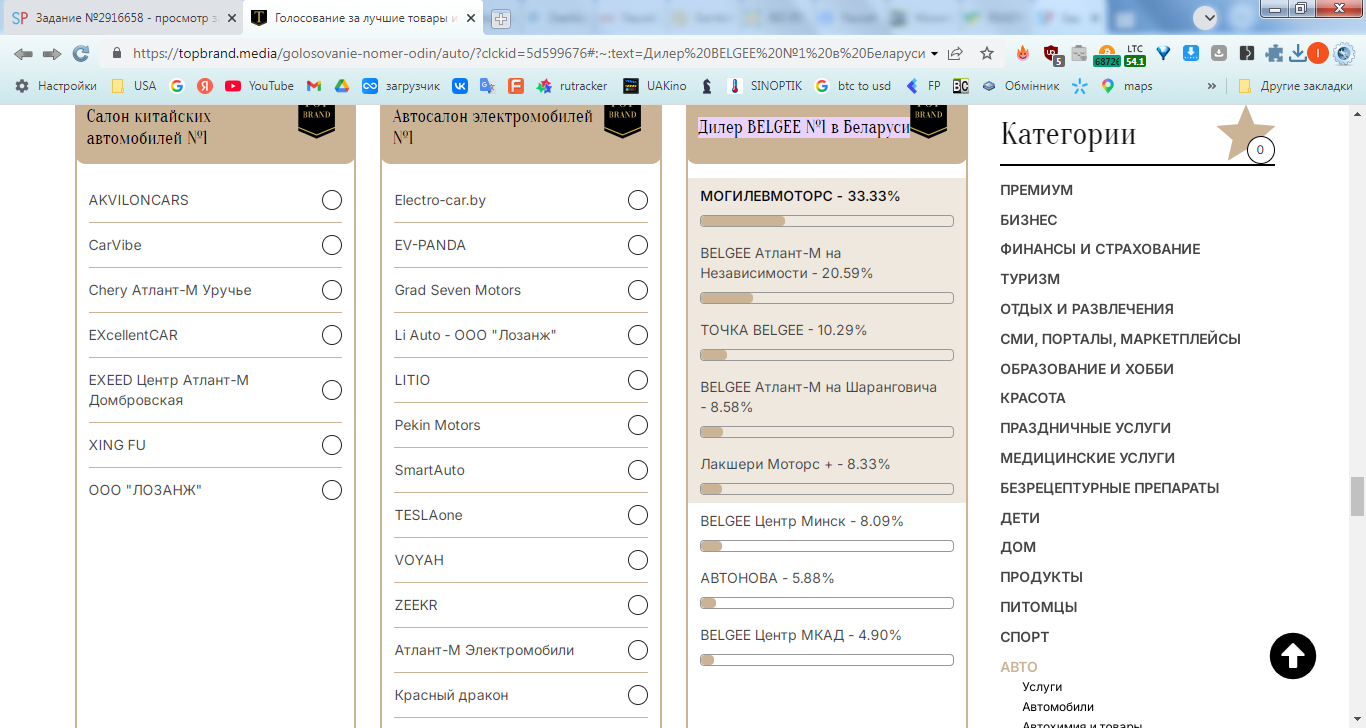Open the orange profile avatar
This screenshot has width=1366, height=728.
click(x=1318, y=54)
